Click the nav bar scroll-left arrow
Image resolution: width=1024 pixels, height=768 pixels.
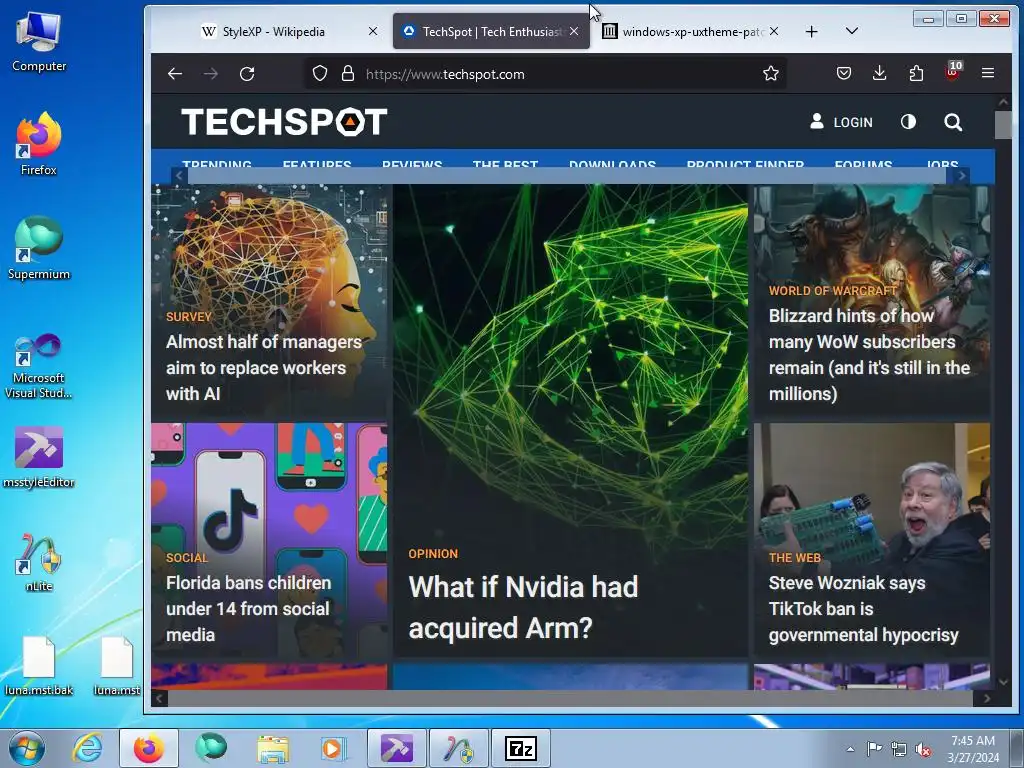point(180,176)
